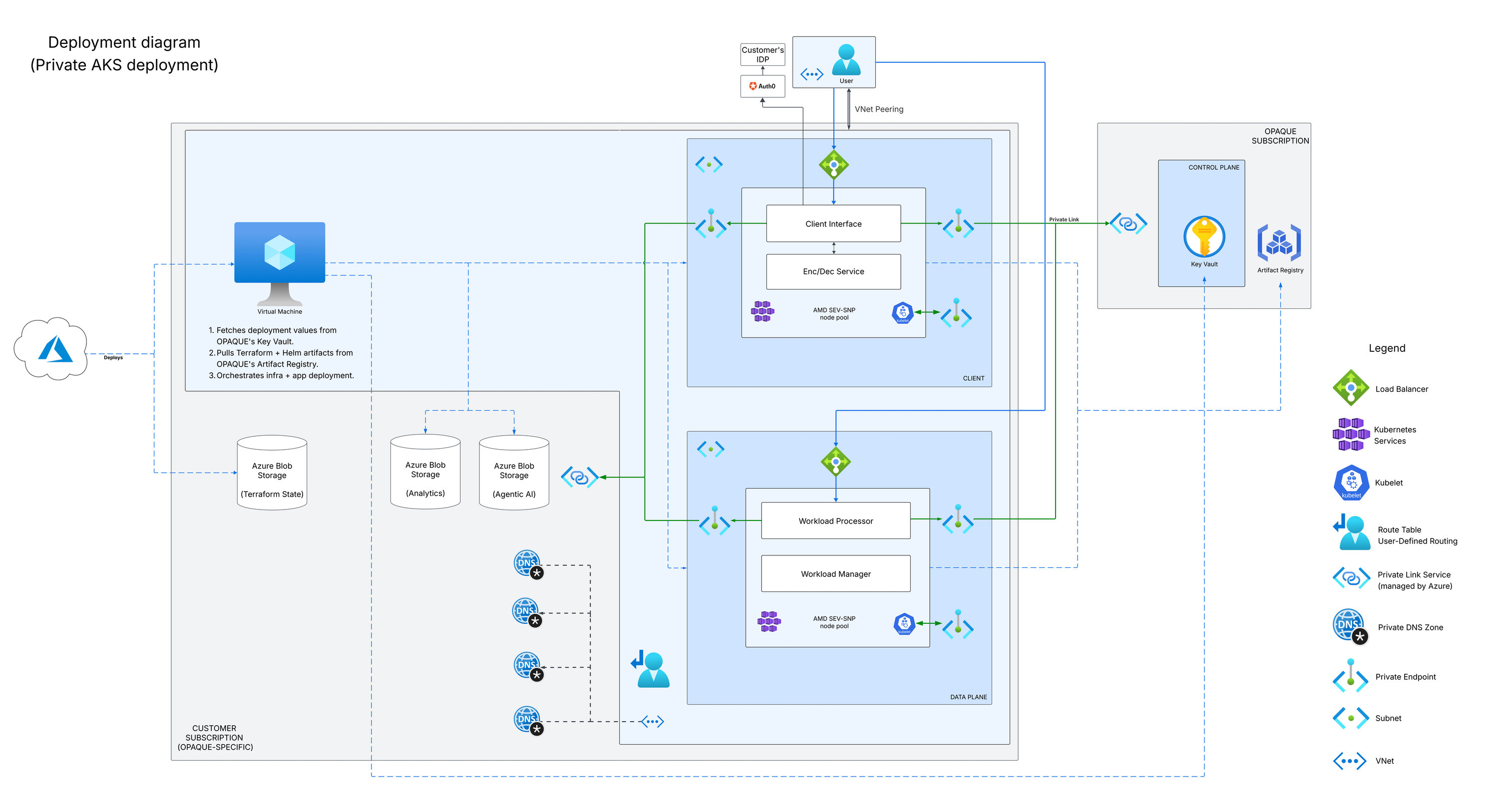Select the Auth0 box
The height and width of the screenshot is (812, 1498).
762,86
